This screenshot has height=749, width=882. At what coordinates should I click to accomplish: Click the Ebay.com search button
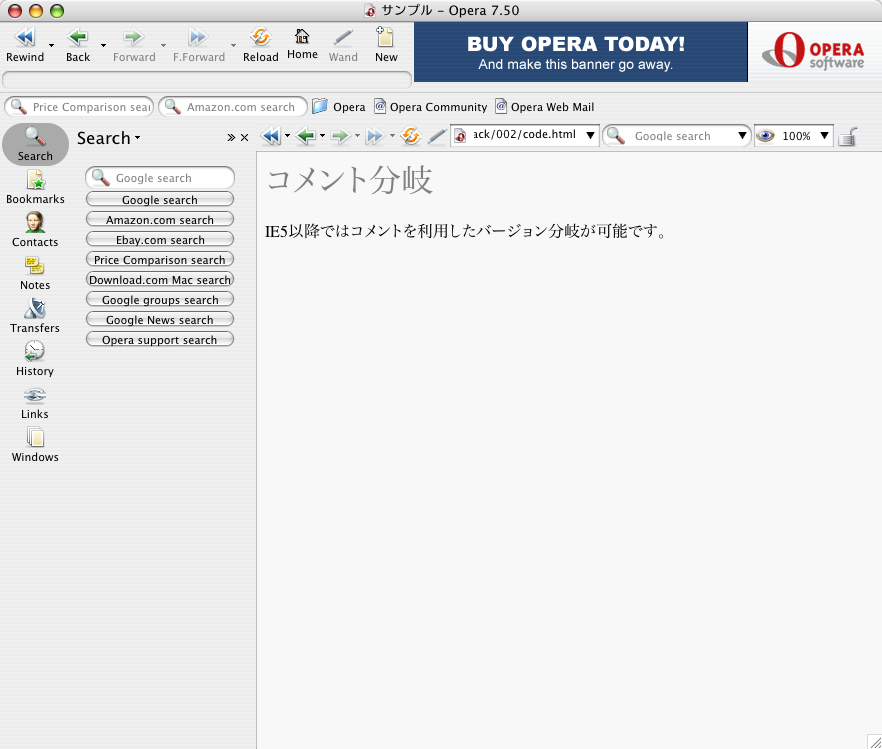tap(160, 240)
